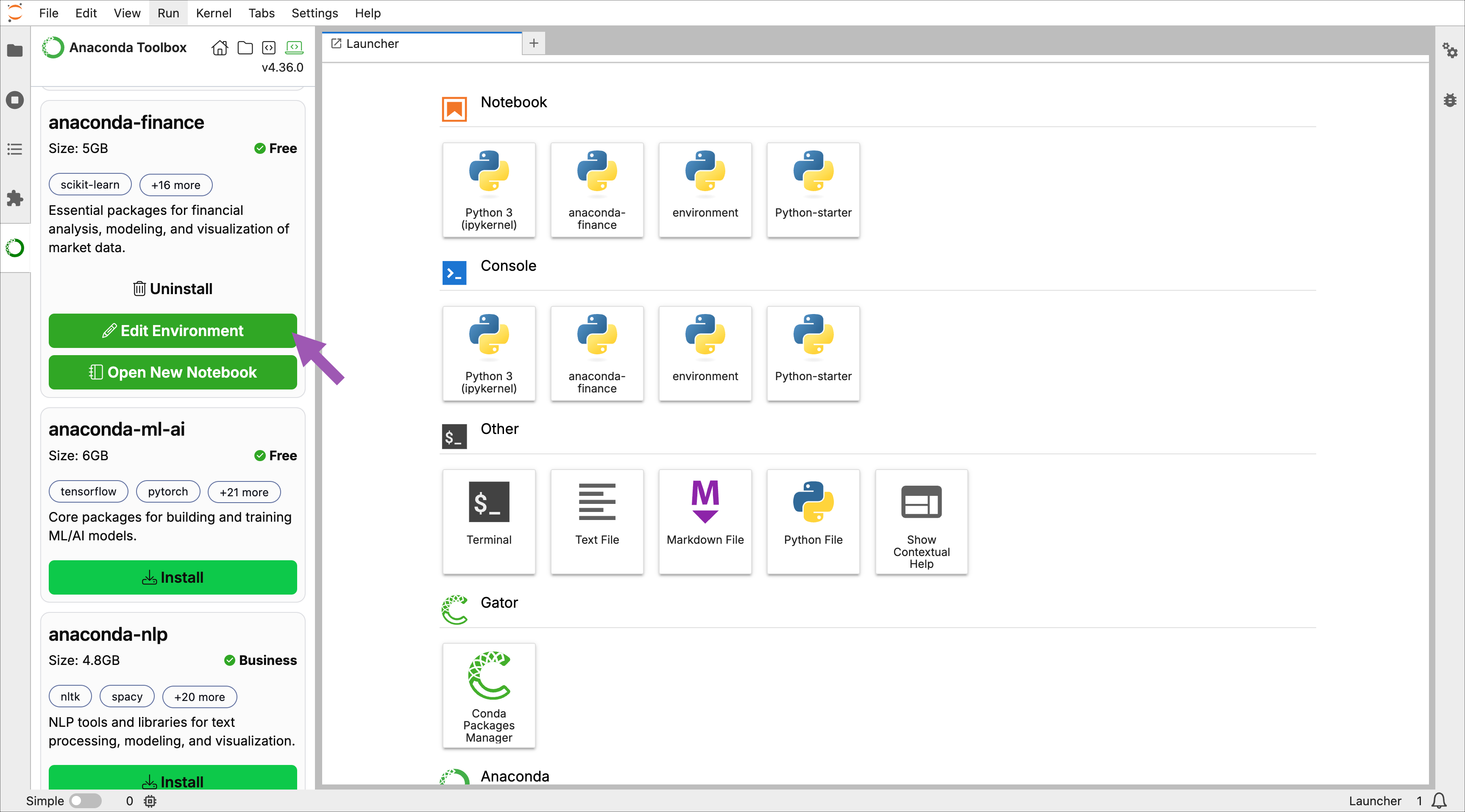This screenshot has width=1465, height=812.
Task: Expand the +21 more packages chip
Action: pyautogui.click(x=244, y=492)
